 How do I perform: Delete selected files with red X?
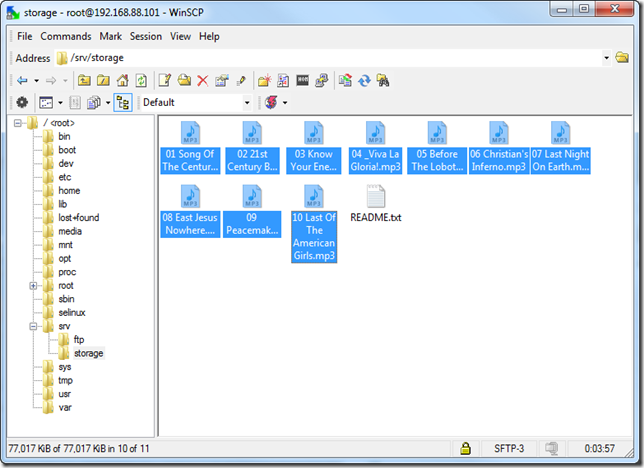(202, 81)
